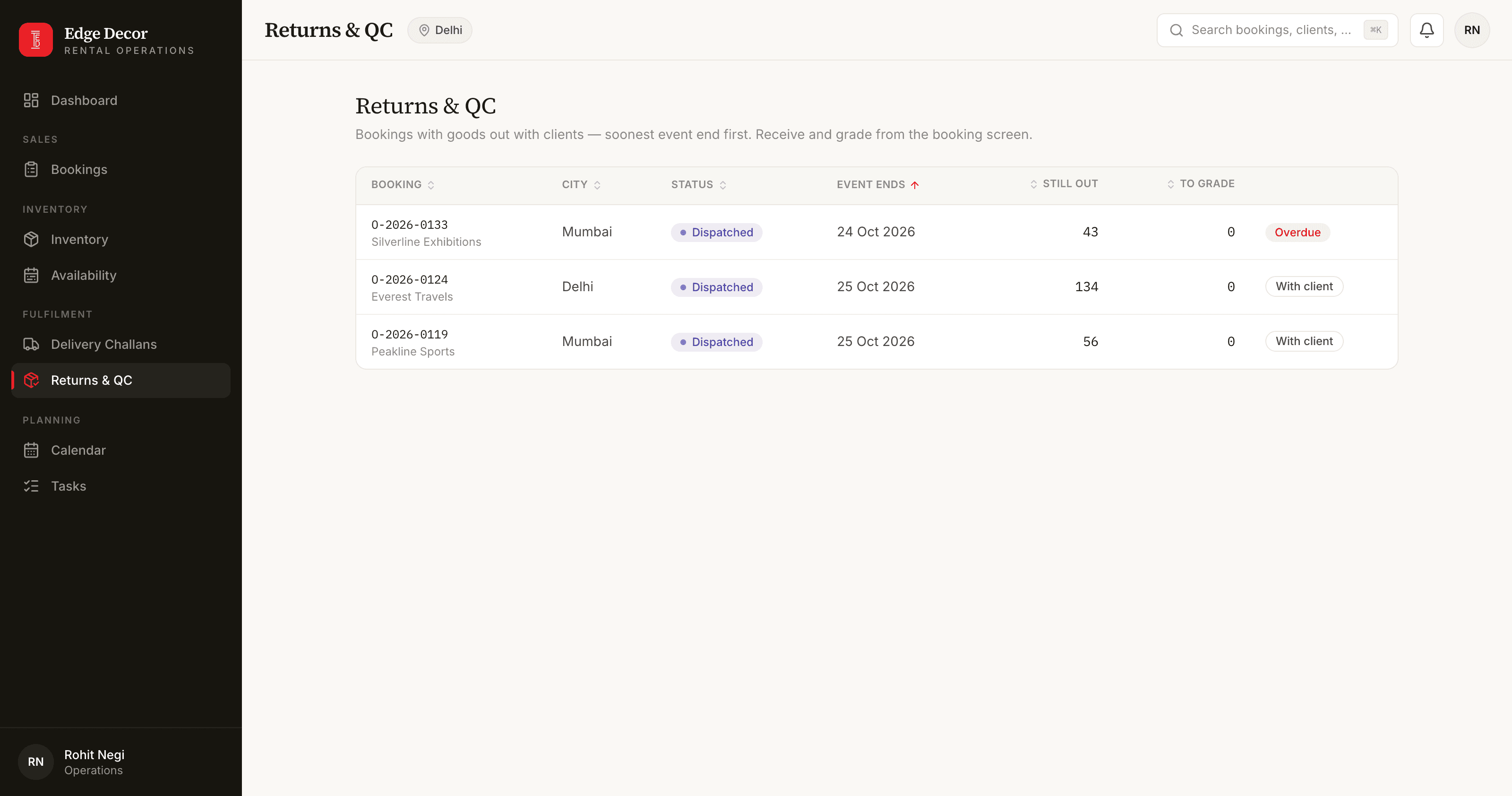Sort by Status column
This screenshot has width=1512, height=796.
[x=698, y=184]
